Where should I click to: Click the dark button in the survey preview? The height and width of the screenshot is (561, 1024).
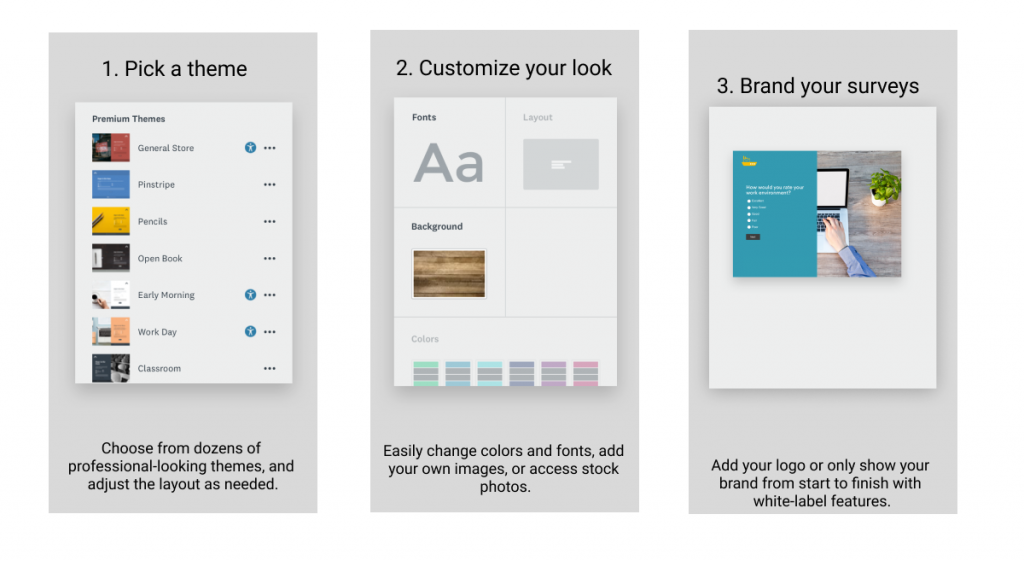[x=752, y=237]
